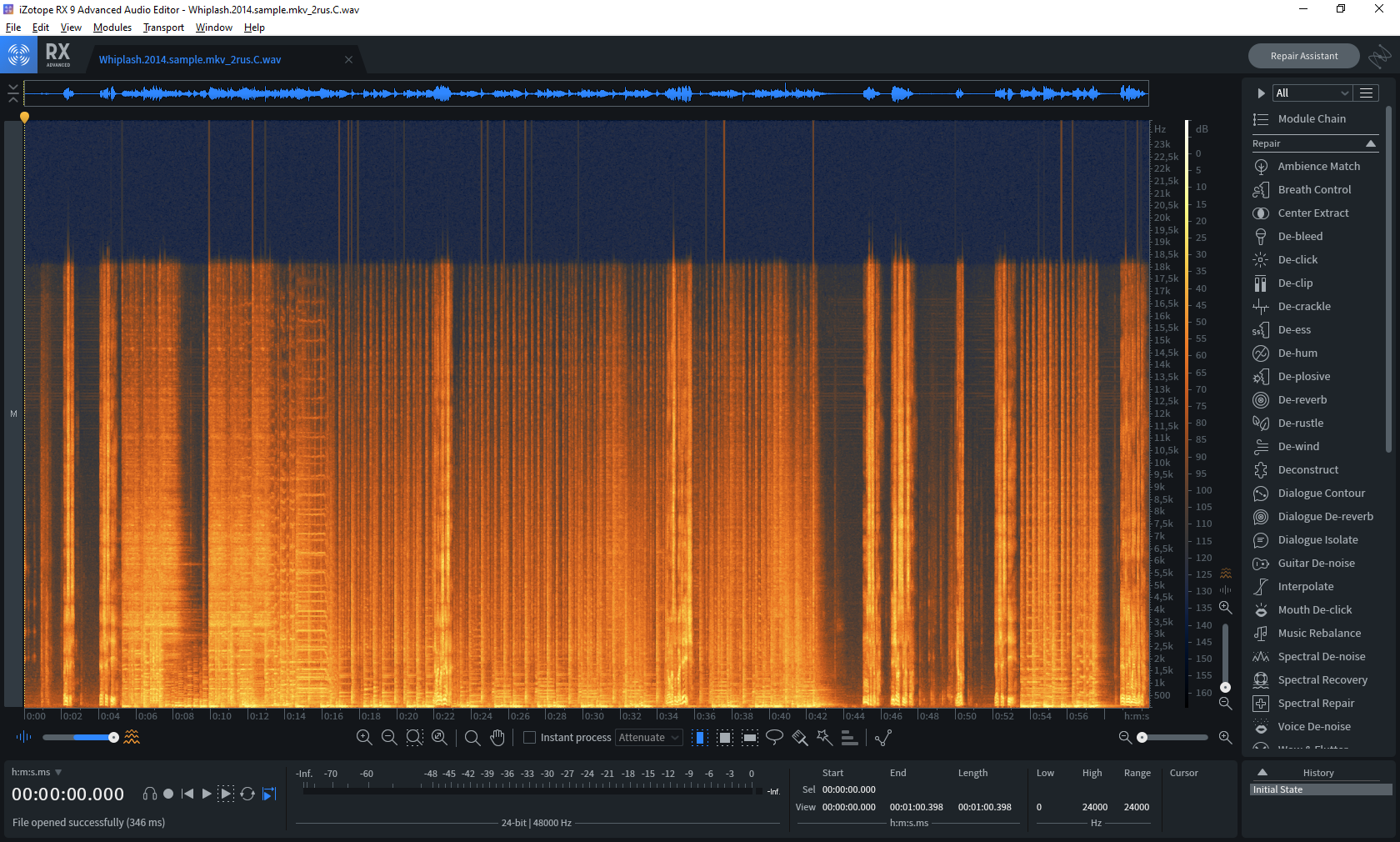This screenshot has width=1400, height=842.
Task: Adjust the waveform/spectrogram opacity slider
Action: tap(81, 737)
